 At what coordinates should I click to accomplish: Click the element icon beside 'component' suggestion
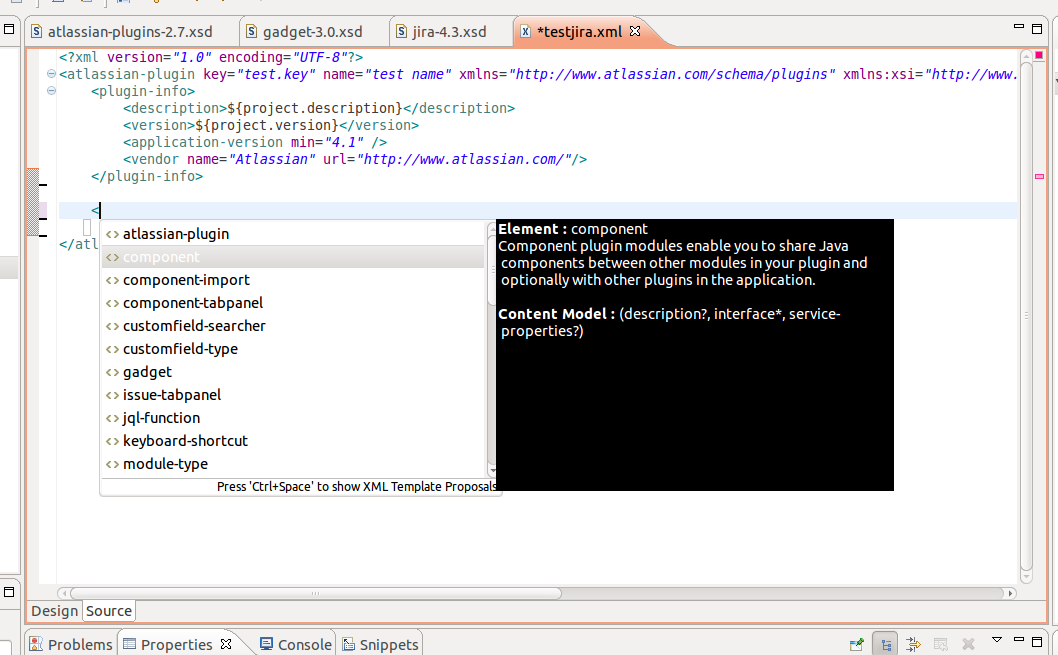click(x=112, y=256)
